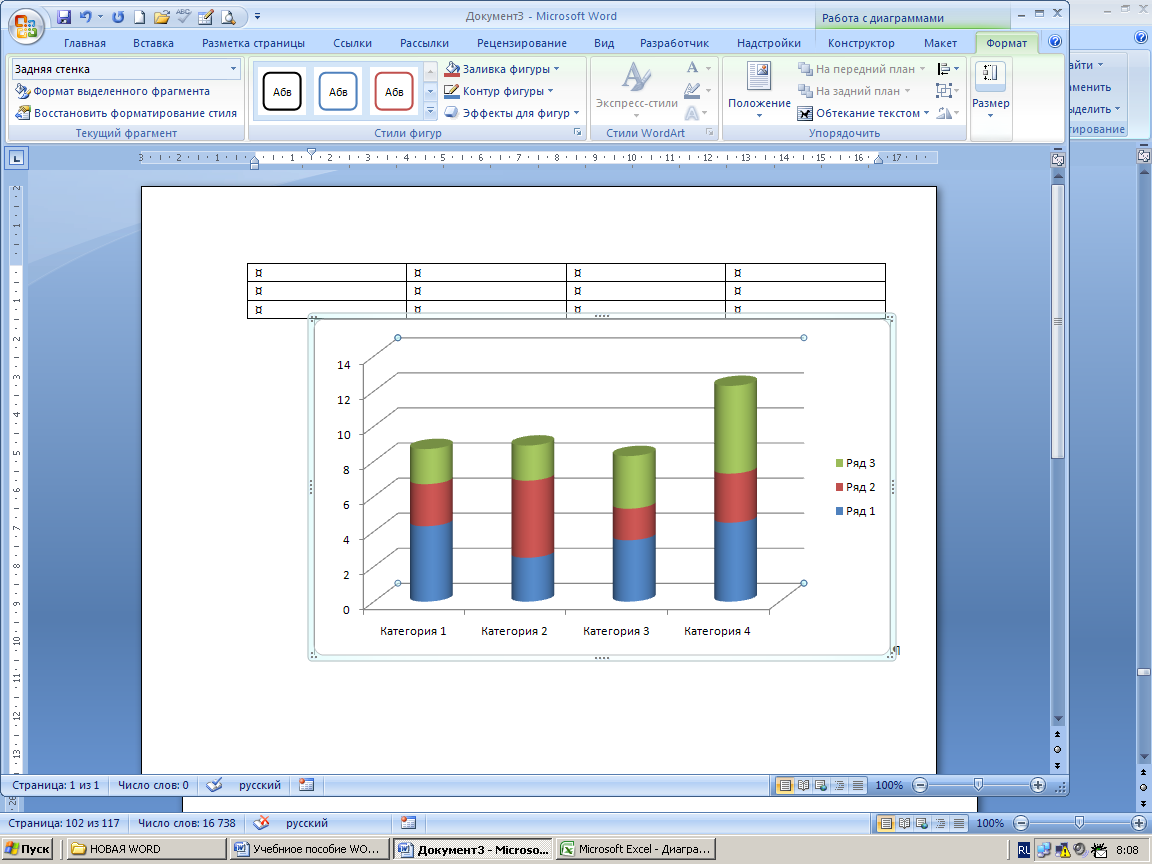Click the Word Help question mark icon
This screenshot has width=1152, height=864.
[x=1055, y=42]
